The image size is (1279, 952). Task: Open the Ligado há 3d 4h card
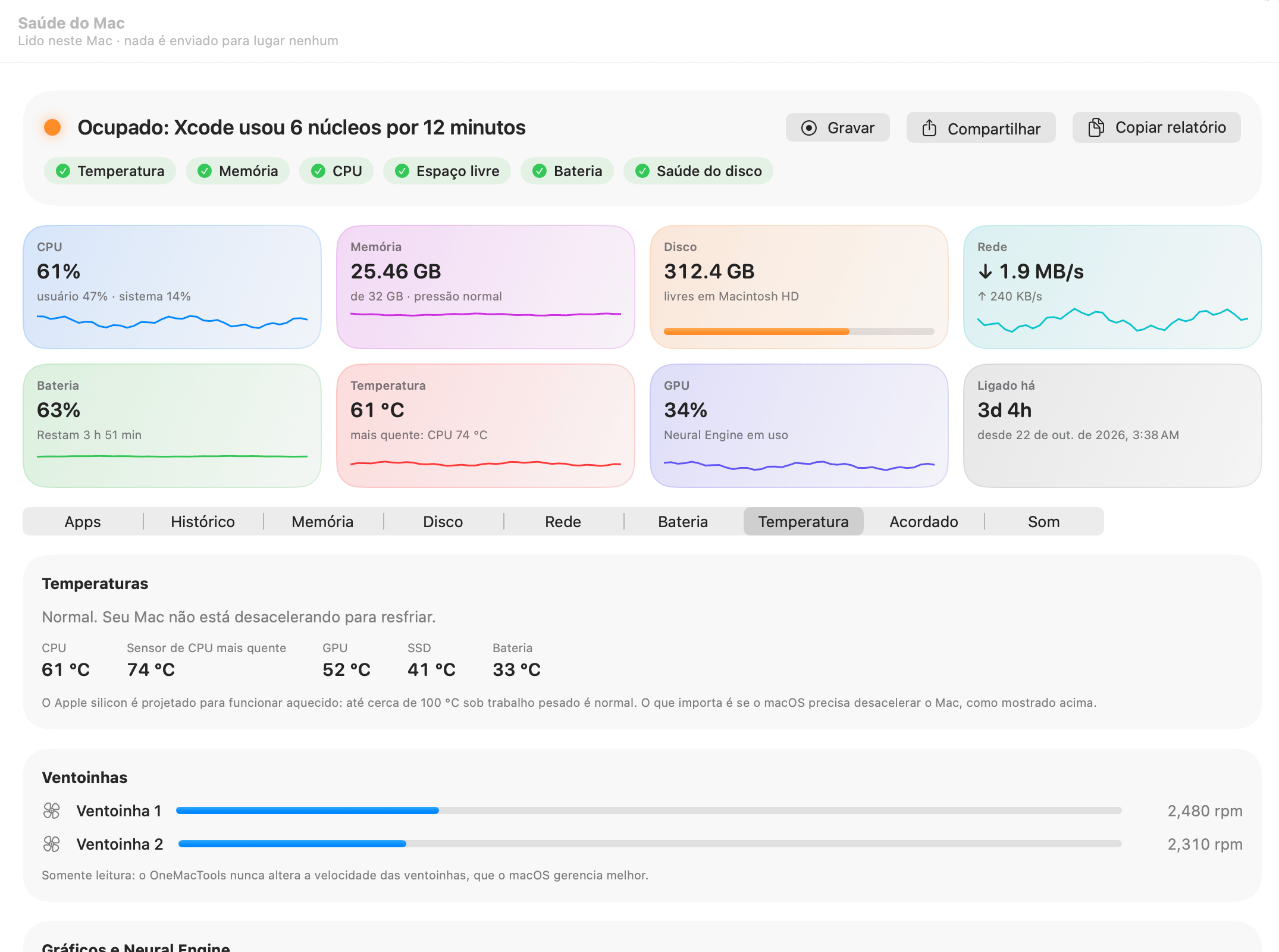[1112, 425]
